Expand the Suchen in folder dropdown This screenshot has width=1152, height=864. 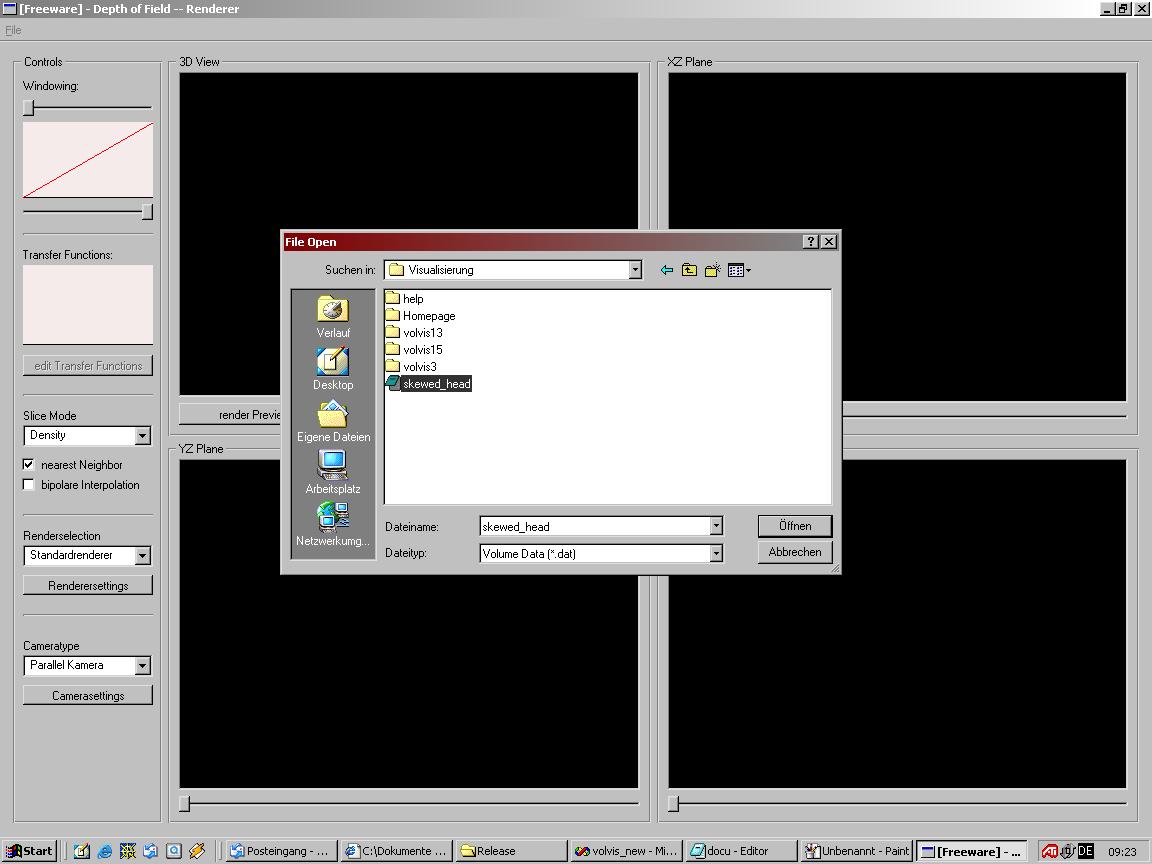635,270
